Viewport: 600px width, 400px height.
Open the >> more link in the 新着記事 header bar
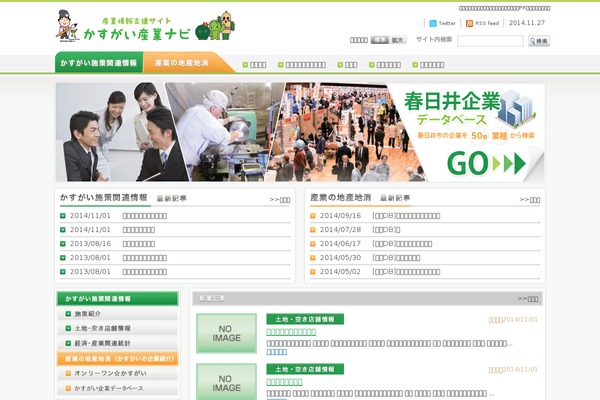point(528,299)
